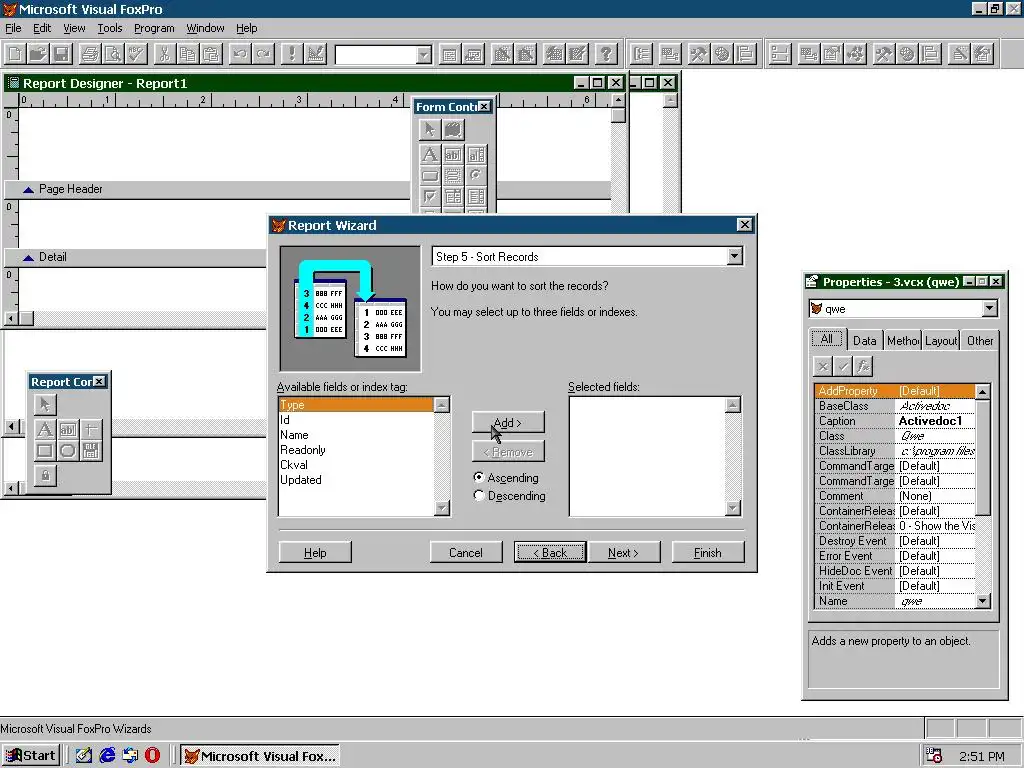Click the Open folder toolbar icon
Screen dimensions: 1024x768
pyautogui.click(x=39, y=54)
